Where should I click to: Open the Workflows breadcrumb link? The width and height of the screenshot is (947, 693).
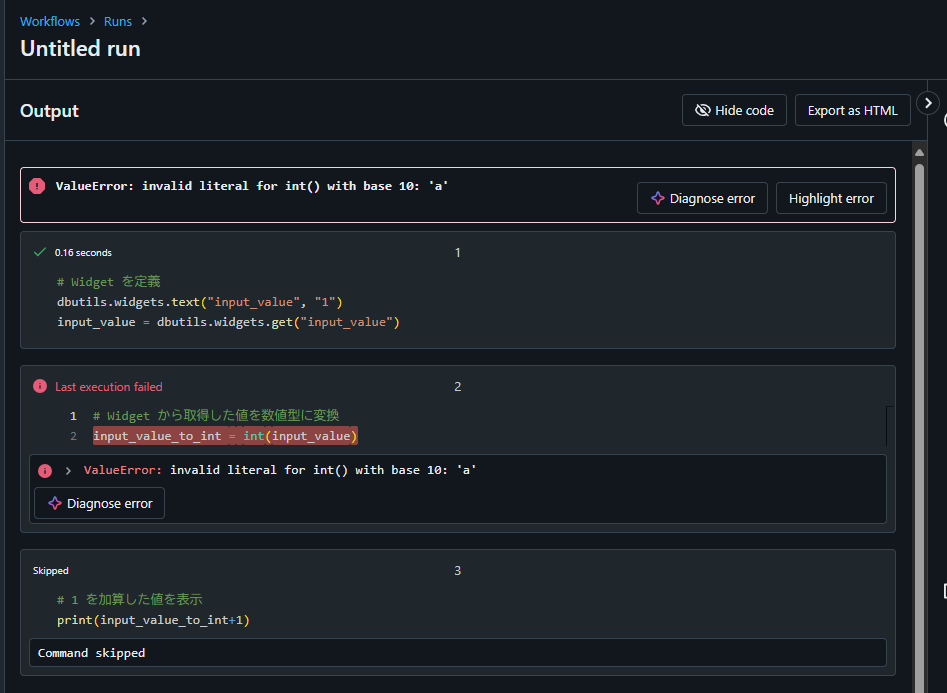click(49, 21)
